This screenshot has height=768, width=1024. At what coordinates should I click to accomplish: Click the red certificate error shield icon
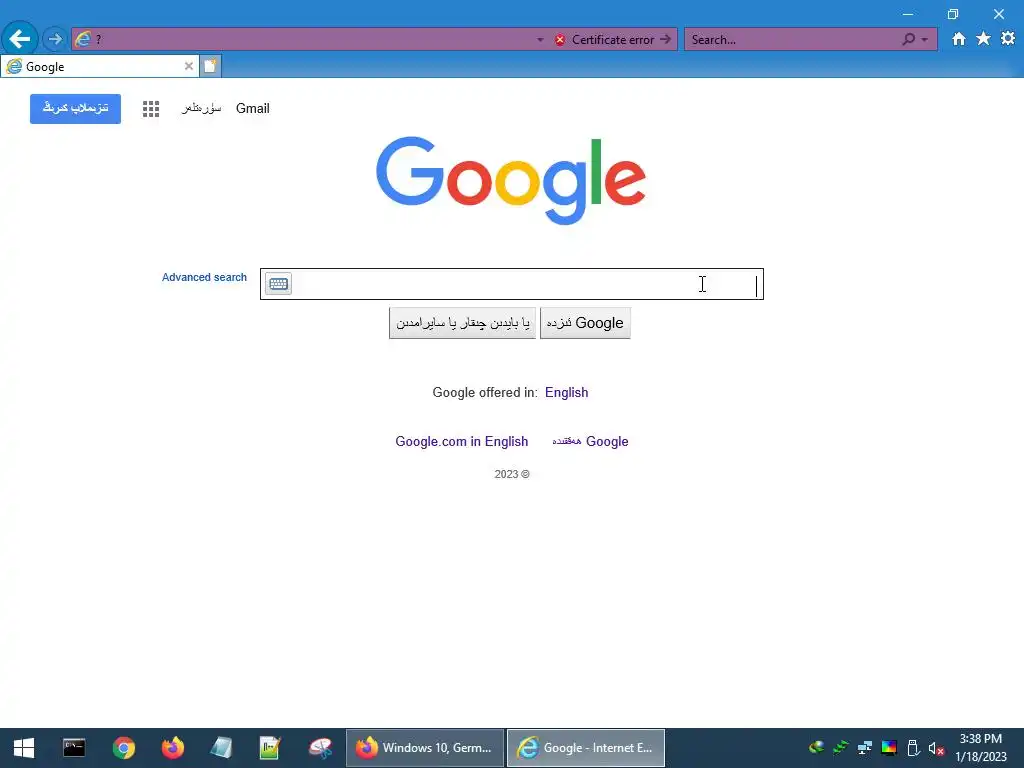pyautogui.click(x=560, y=40)
